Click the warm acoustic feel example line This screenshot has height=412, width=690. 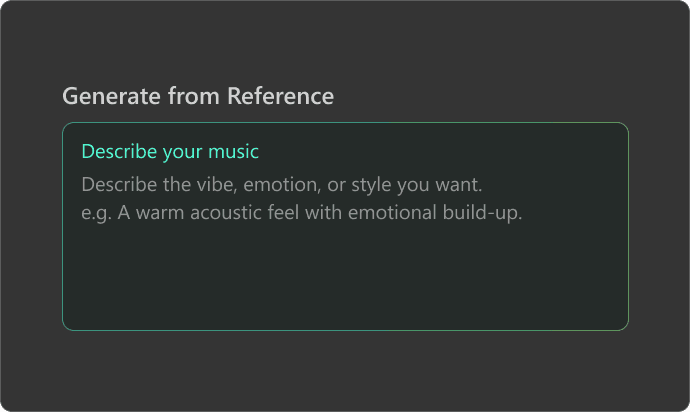pyautogui.click(x=302, y=213)
